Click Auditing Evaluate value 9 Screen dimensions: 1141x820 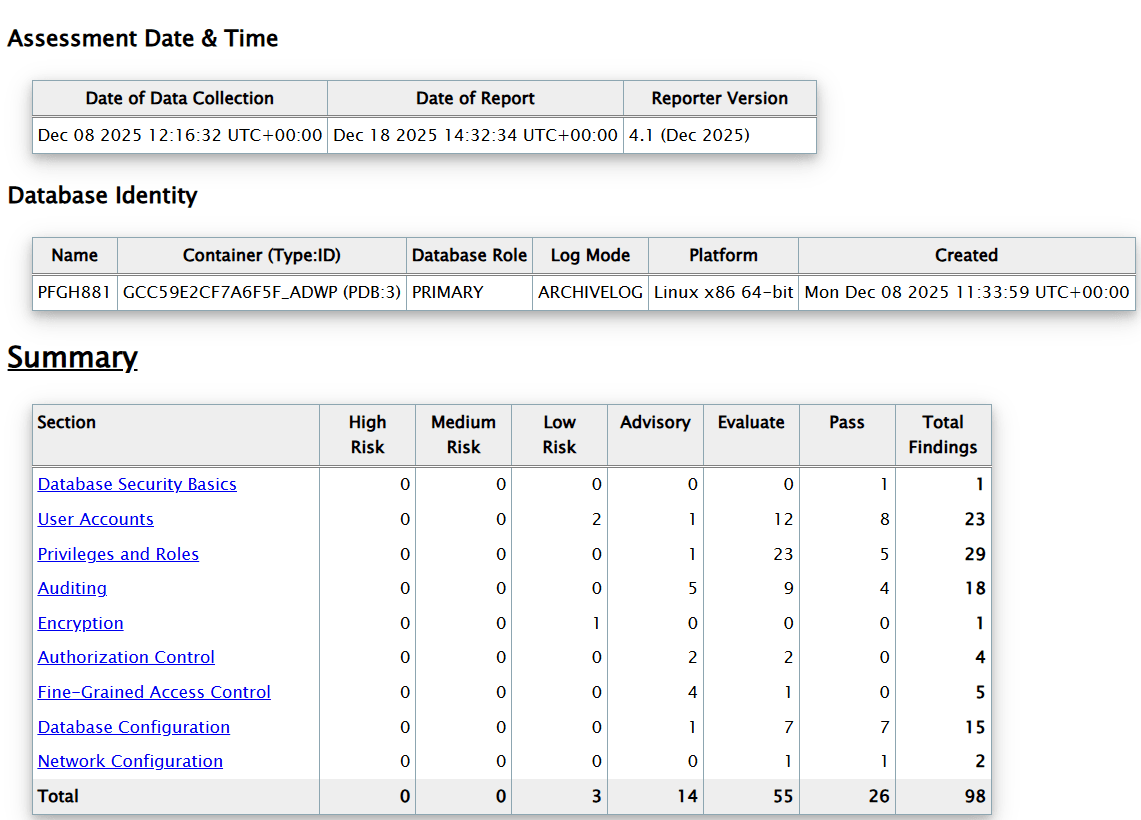pos(789,588)
